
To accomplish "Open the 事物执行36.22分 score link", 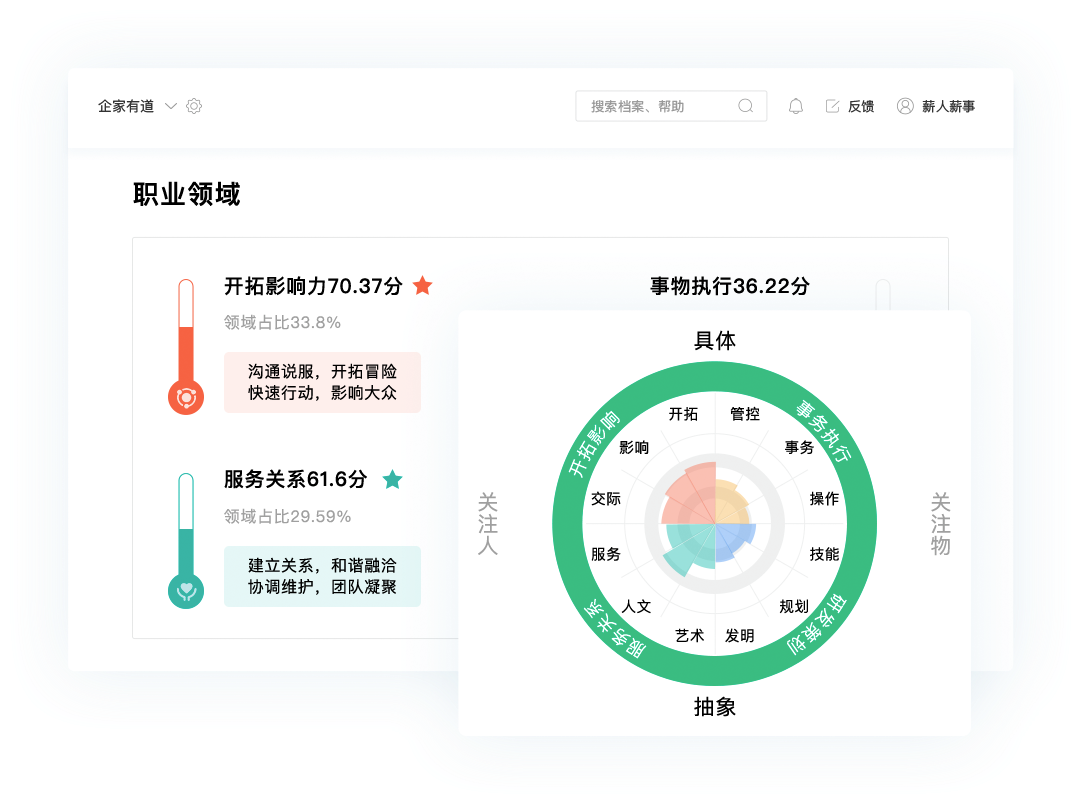I will [x=729, y=287].
